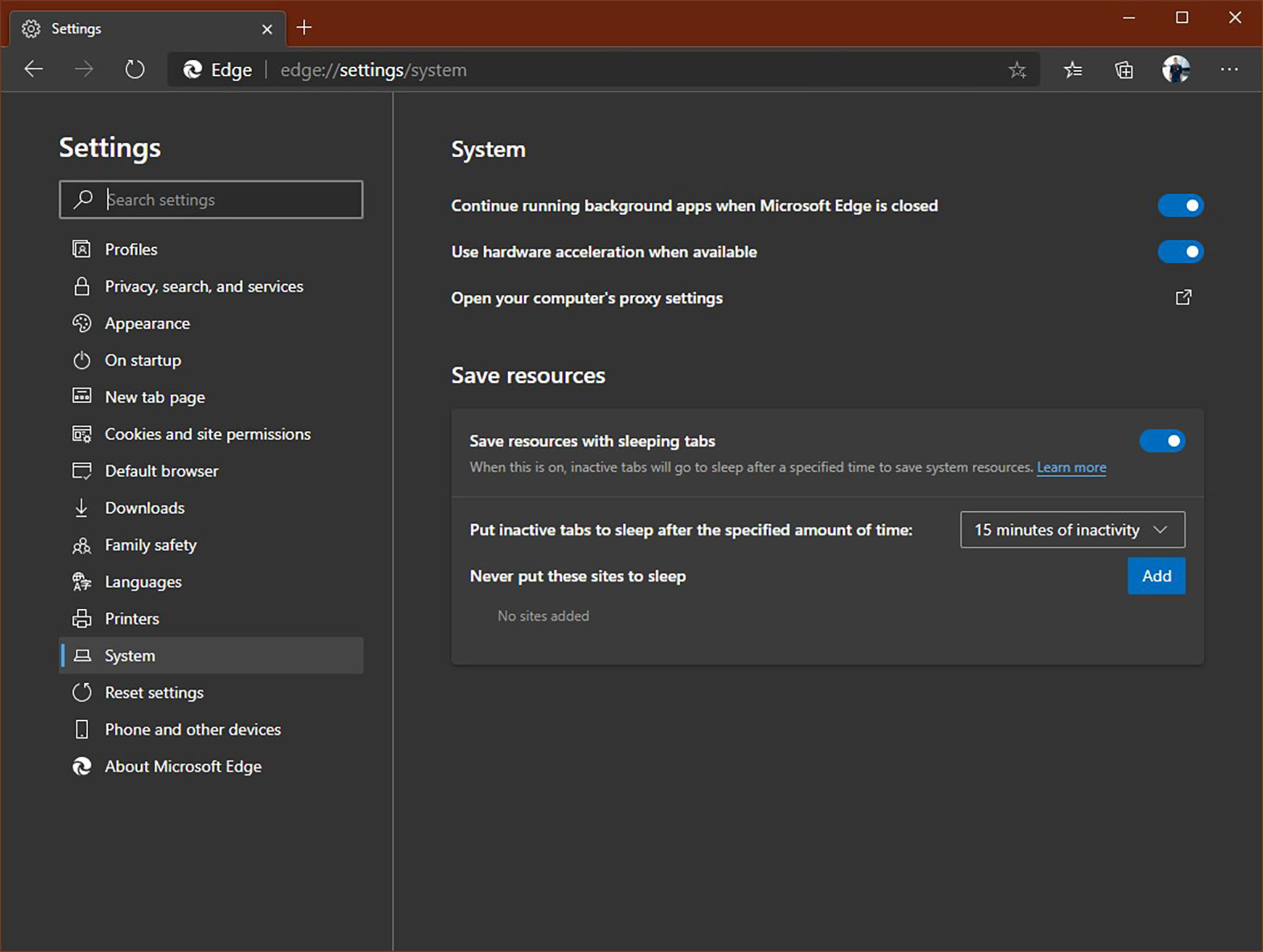Go back with the back arrow
The height and width of the screenshot is (952, 1263).
pos(33,69)
